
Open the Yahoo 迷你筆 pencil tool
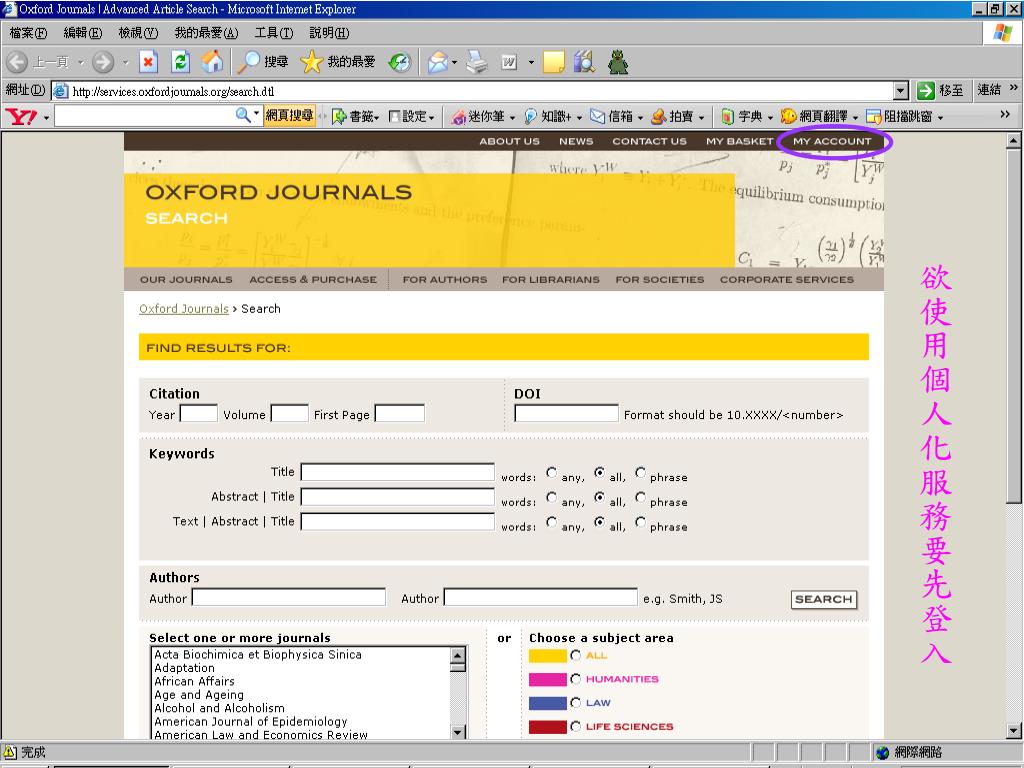458,117
